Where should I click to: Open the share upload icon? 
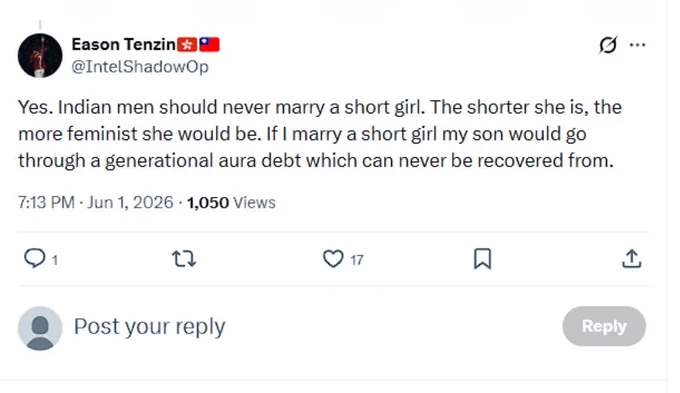coord(631,259)
